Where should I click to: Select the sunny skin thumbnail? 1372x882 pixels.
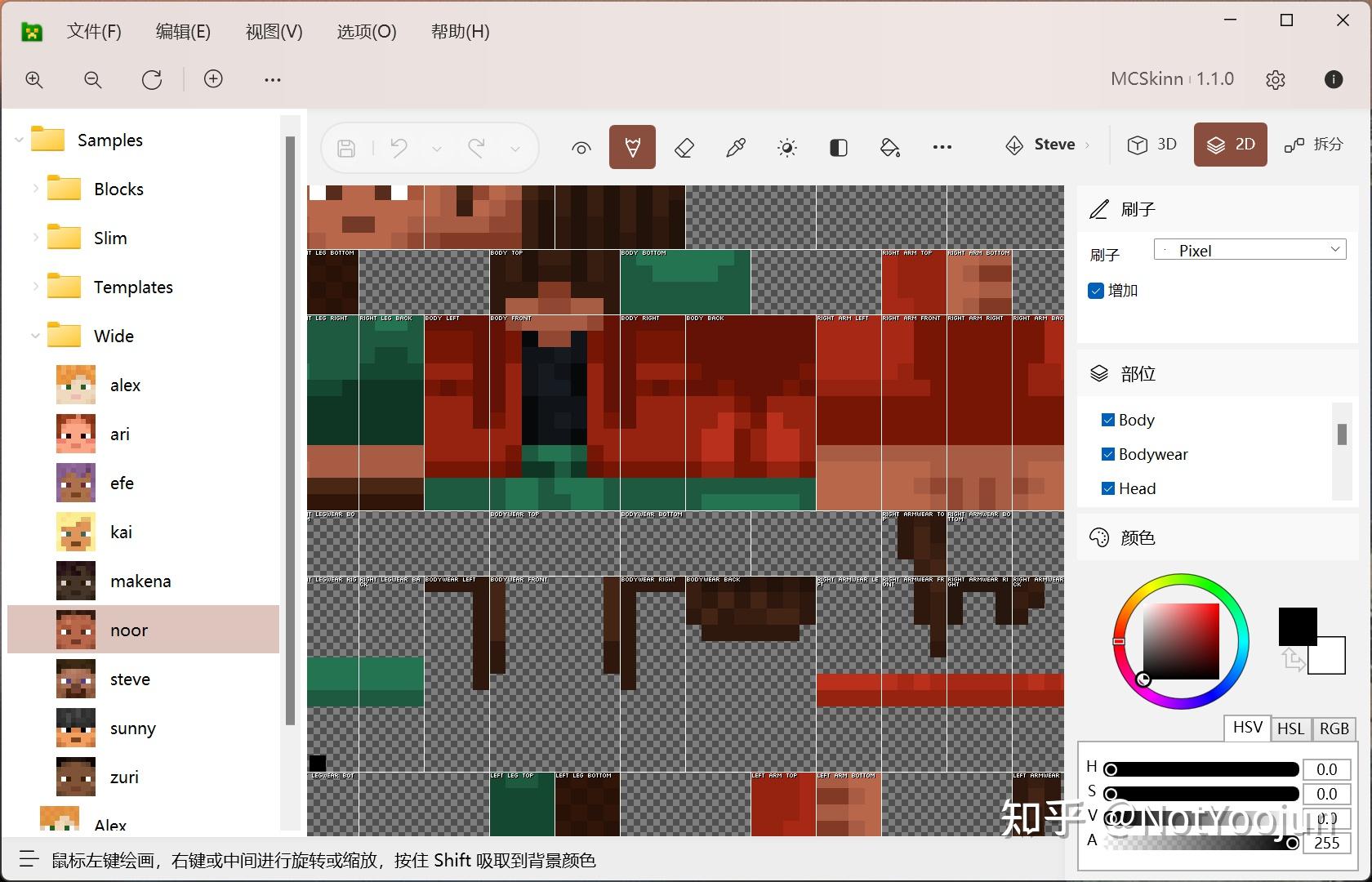76,728
